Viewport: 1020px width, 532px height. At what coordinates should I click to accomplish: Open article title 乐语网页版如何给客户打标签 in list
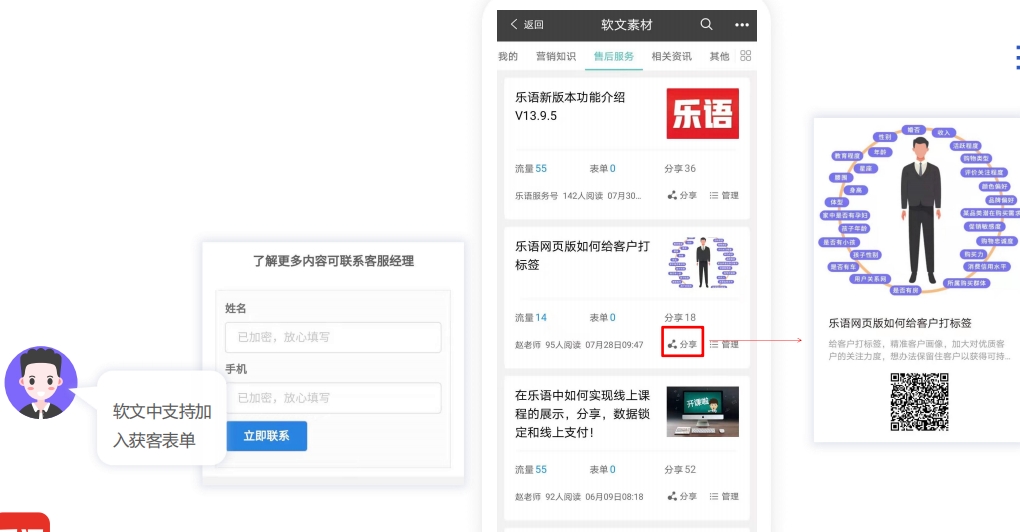582,256
